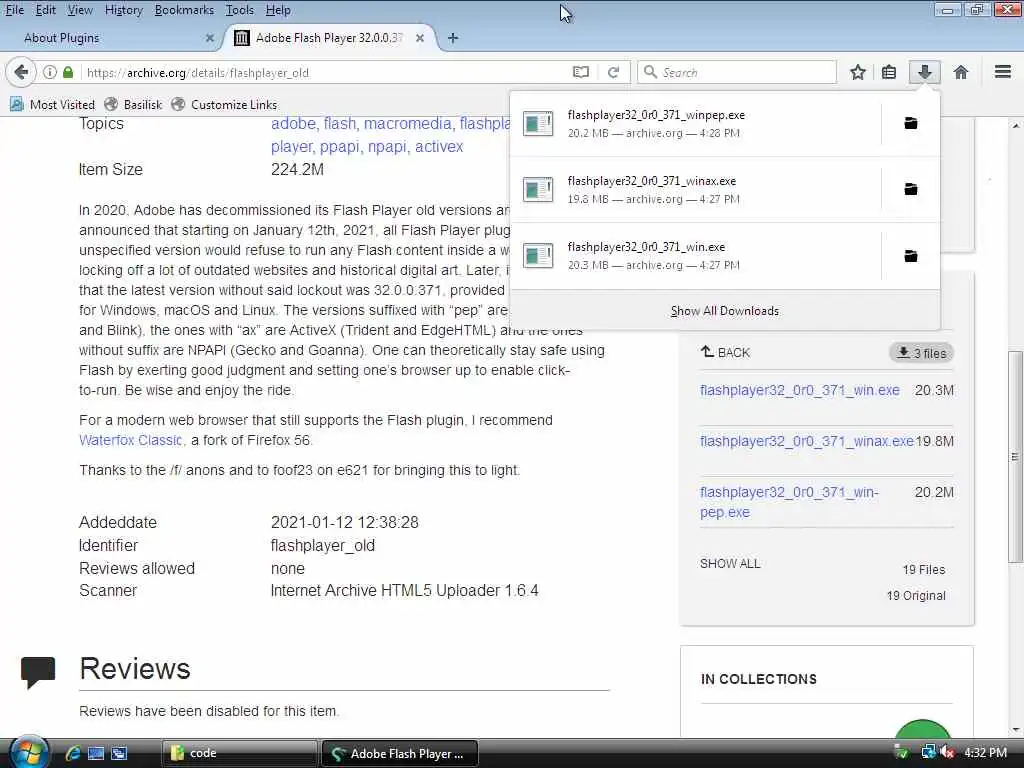Open the Edit menu
Viewport: 1024px width, 768px height.
pos(46,10)
